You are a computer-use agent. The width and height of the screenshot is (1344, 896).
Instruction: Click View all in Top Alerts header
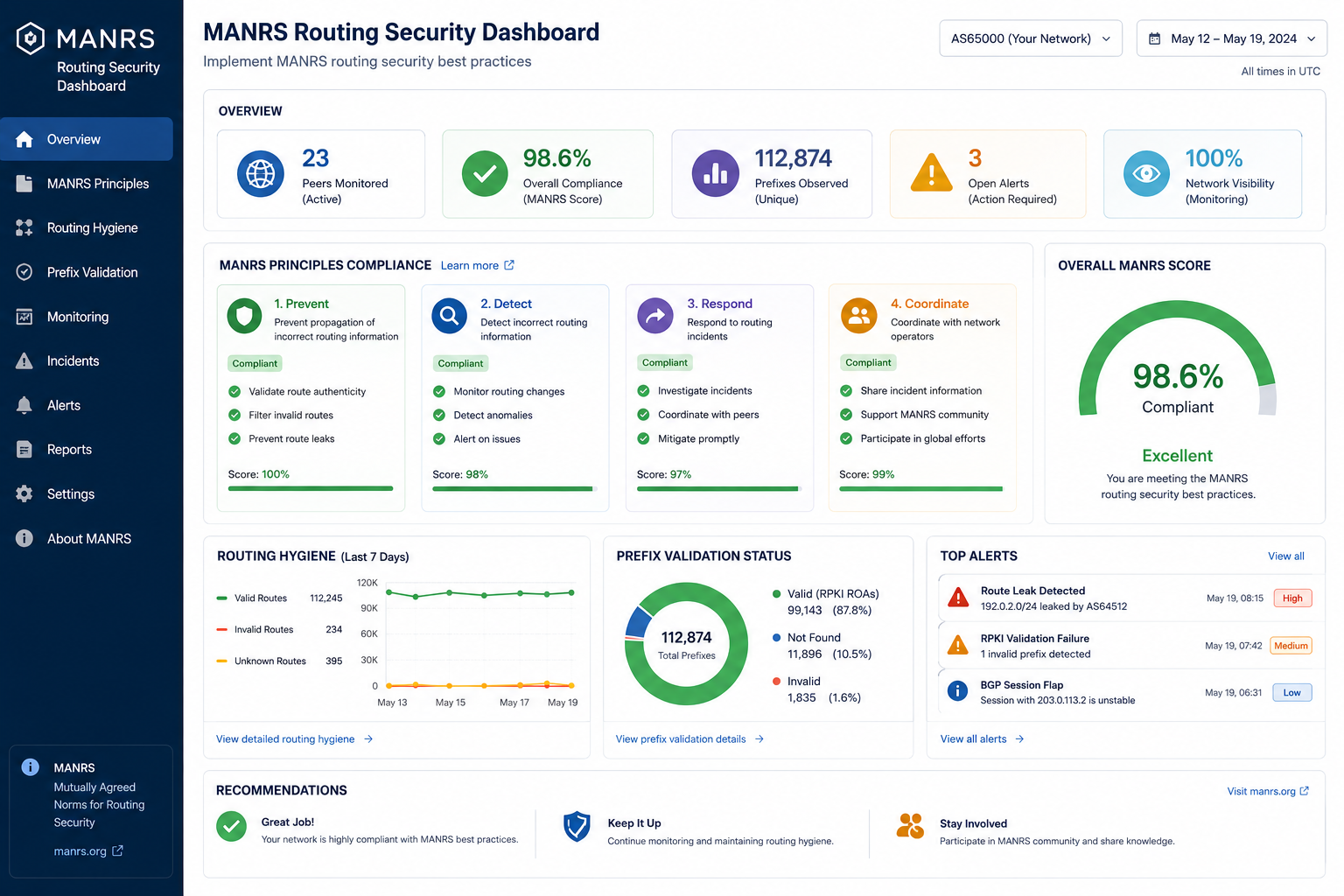coord(1286,556)
